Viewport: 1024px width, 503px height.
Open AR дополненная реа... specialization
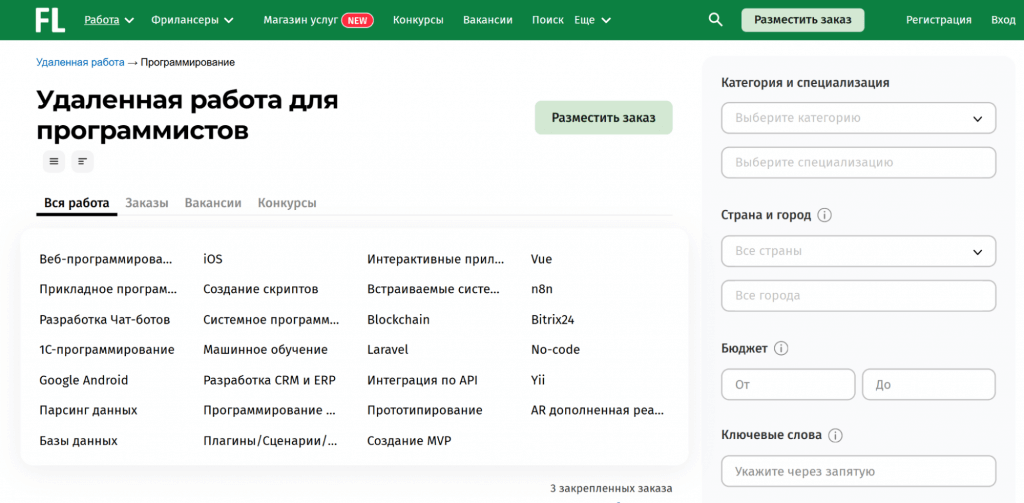coord(598,410)
